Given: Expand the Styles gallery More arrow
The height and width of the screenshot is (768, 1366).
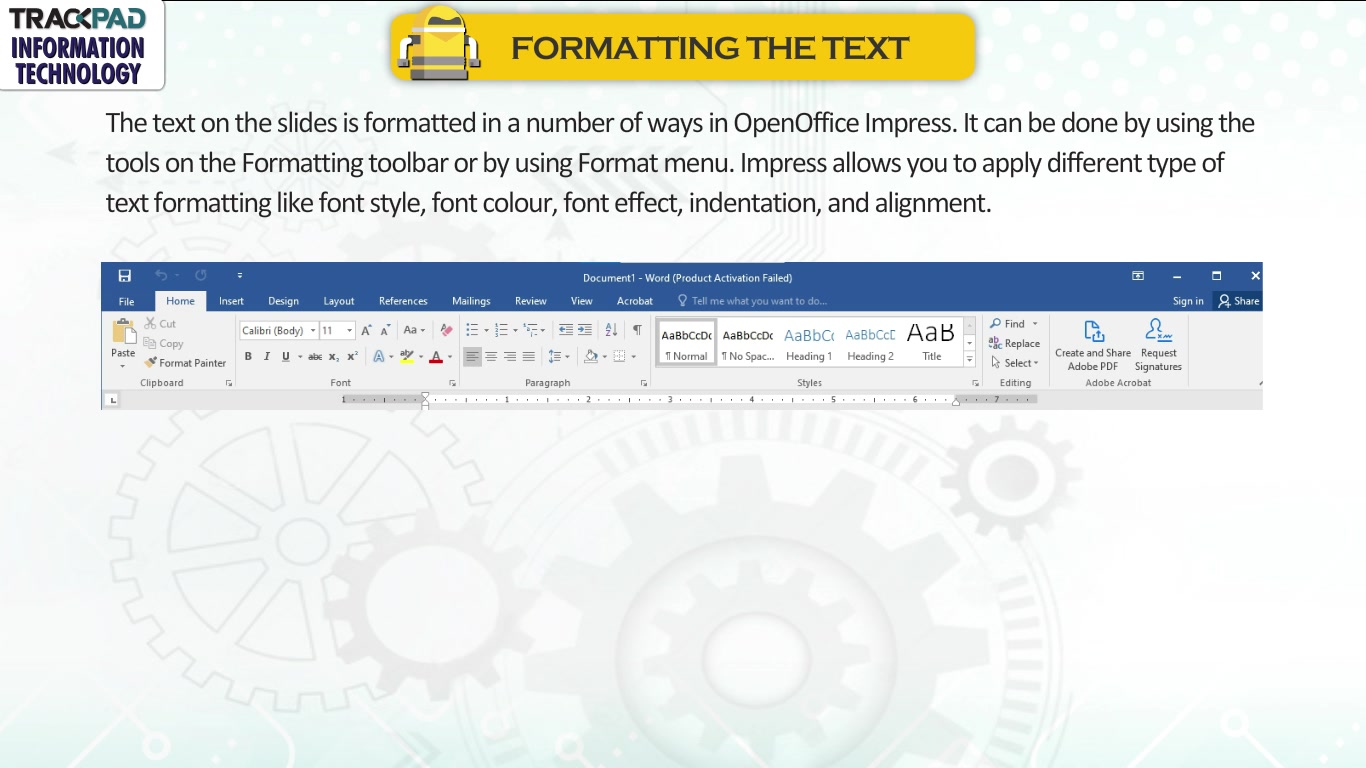Looking at the screenshot, I should [969, 359].
